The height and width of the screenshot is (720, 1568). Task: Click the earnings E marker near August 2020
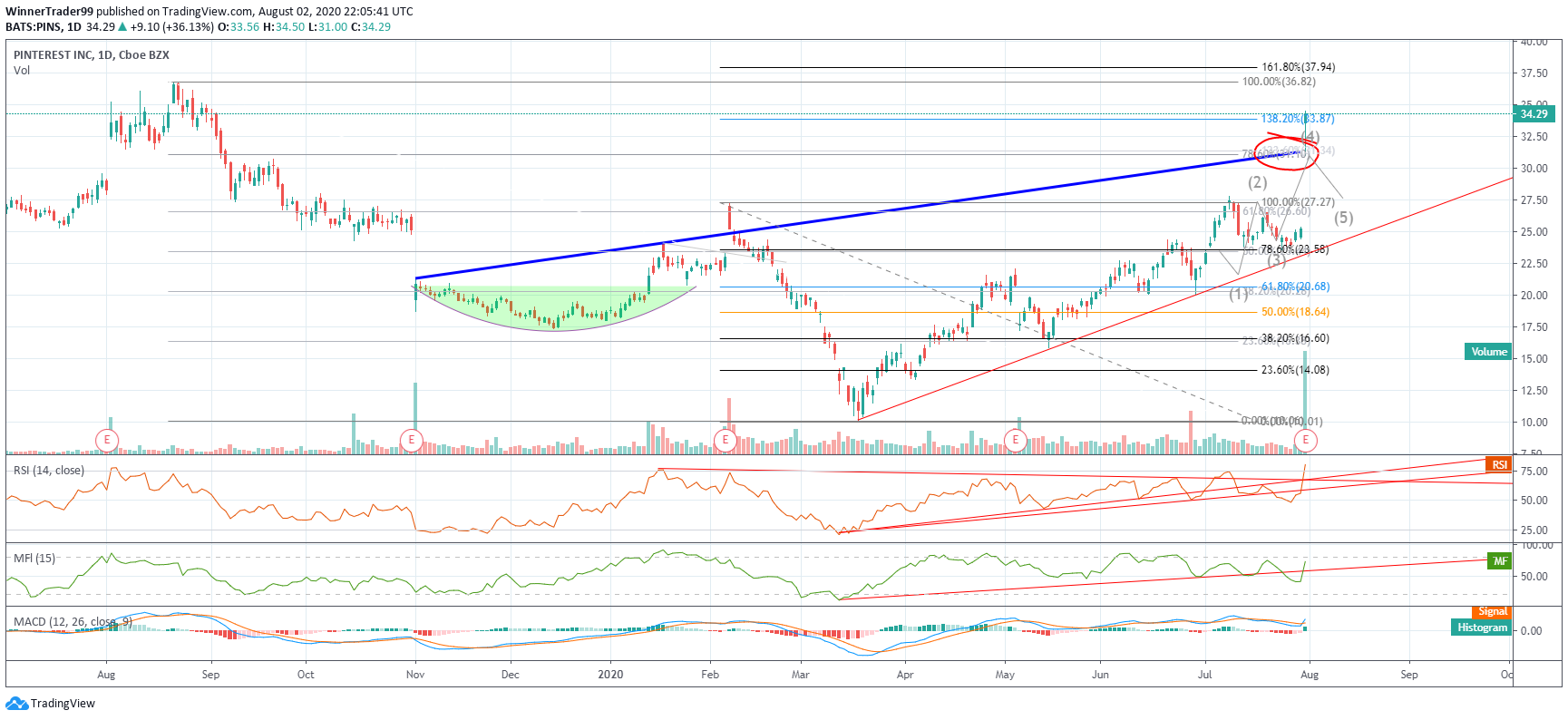coord(1306,441)
